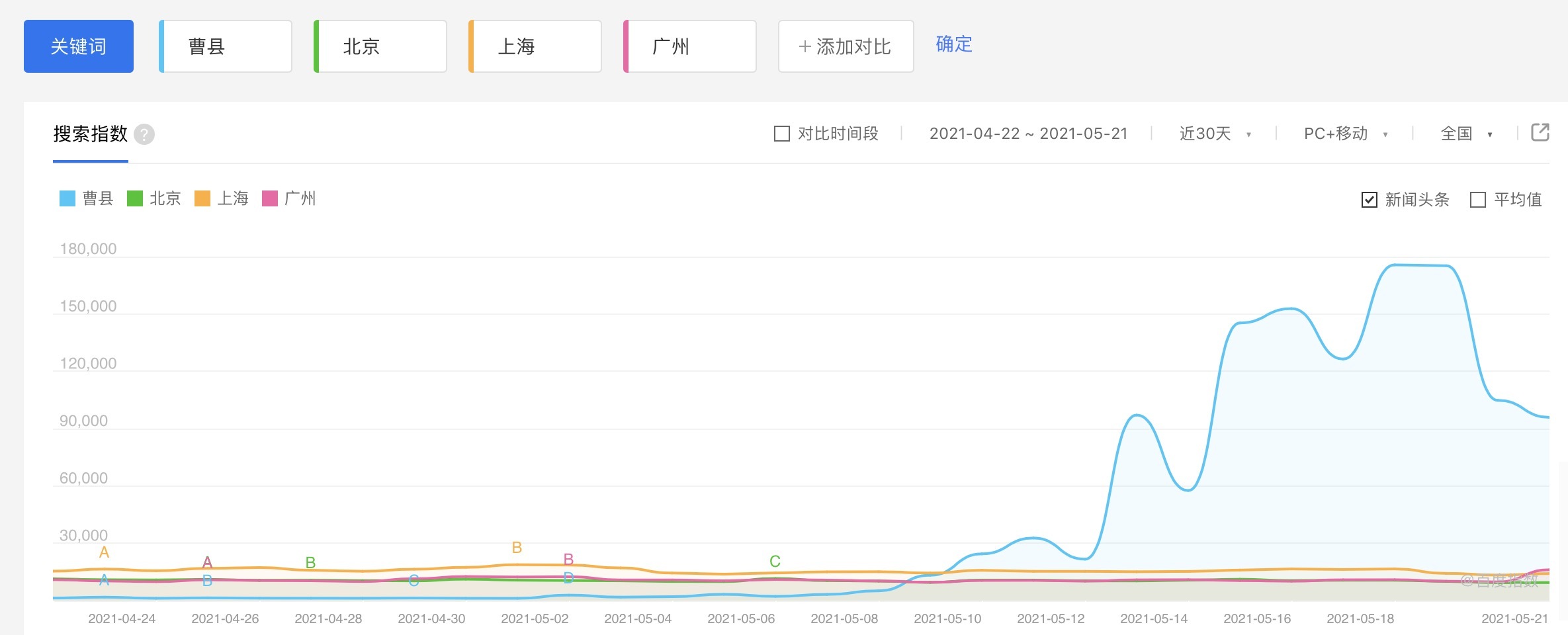The image size is (1568, 635).
Task: Click orange news marker B near 2021-05-02
Action: coord(517,548)
